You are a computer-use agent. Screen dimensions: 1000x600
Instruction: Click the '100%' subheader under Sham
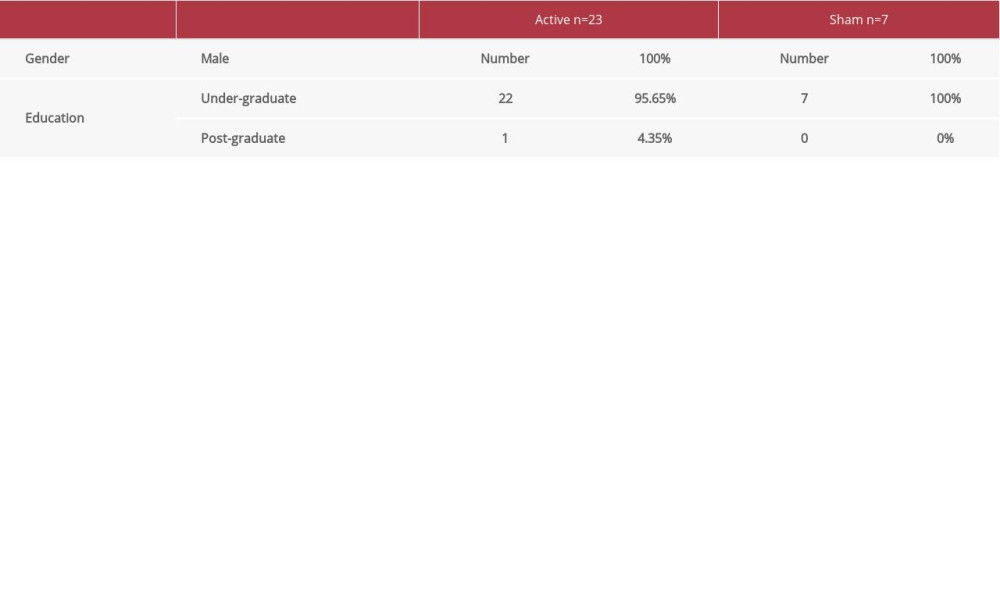click(x=945, y=58)
